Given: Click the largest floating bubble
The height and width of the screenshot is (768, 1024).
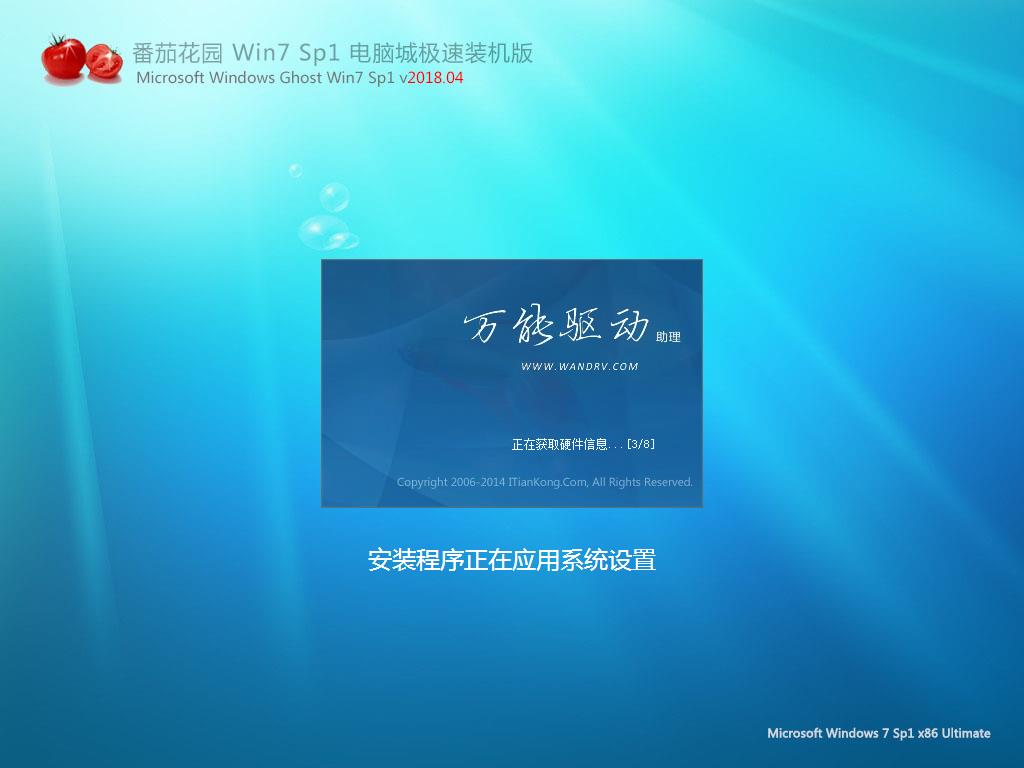Looking at the screenshot, I should [324, 232].
